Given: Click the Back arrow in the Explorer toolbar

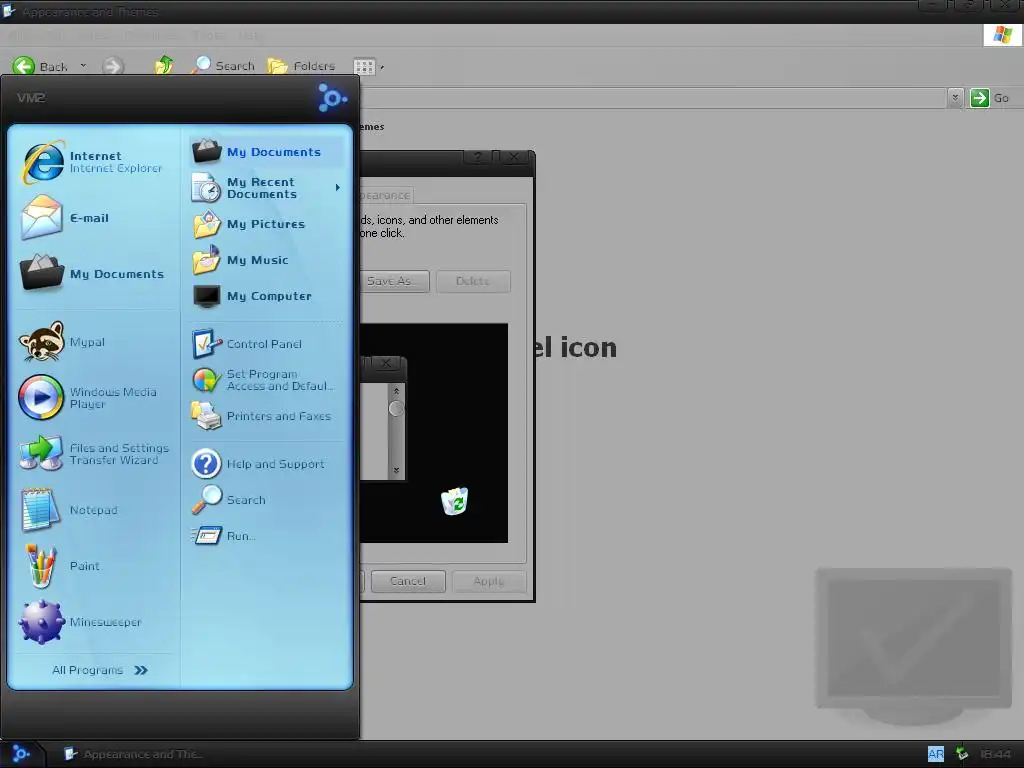Looking at the screenshot, I should [40, 66].
